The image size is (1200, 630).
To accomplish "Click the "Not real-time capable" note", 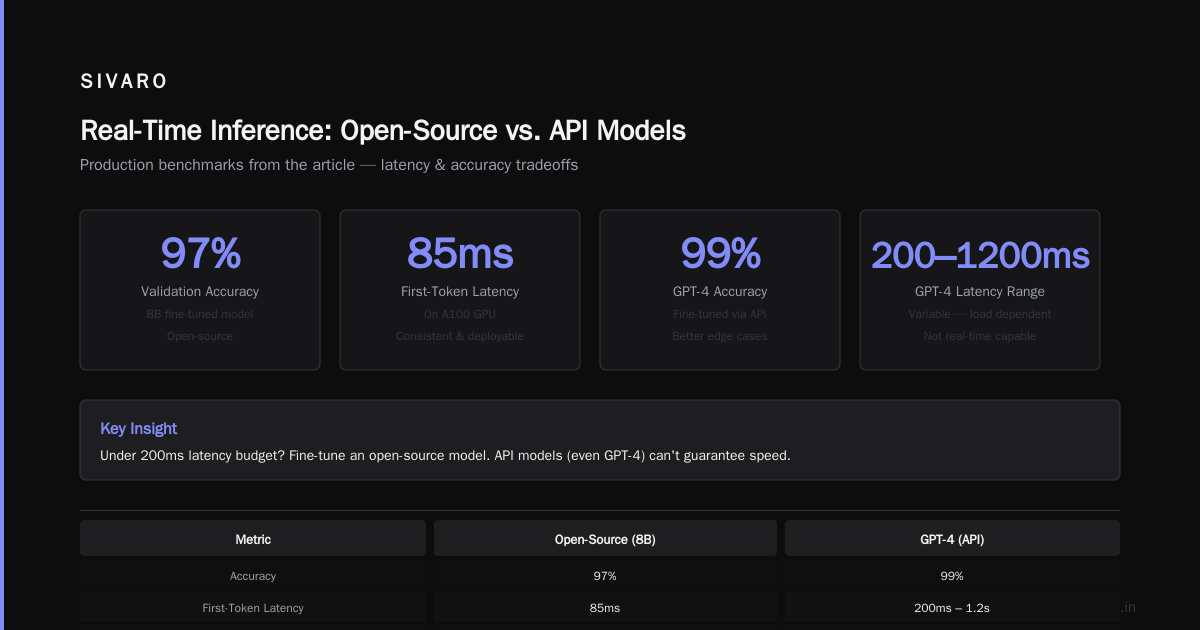I will 980,336.
